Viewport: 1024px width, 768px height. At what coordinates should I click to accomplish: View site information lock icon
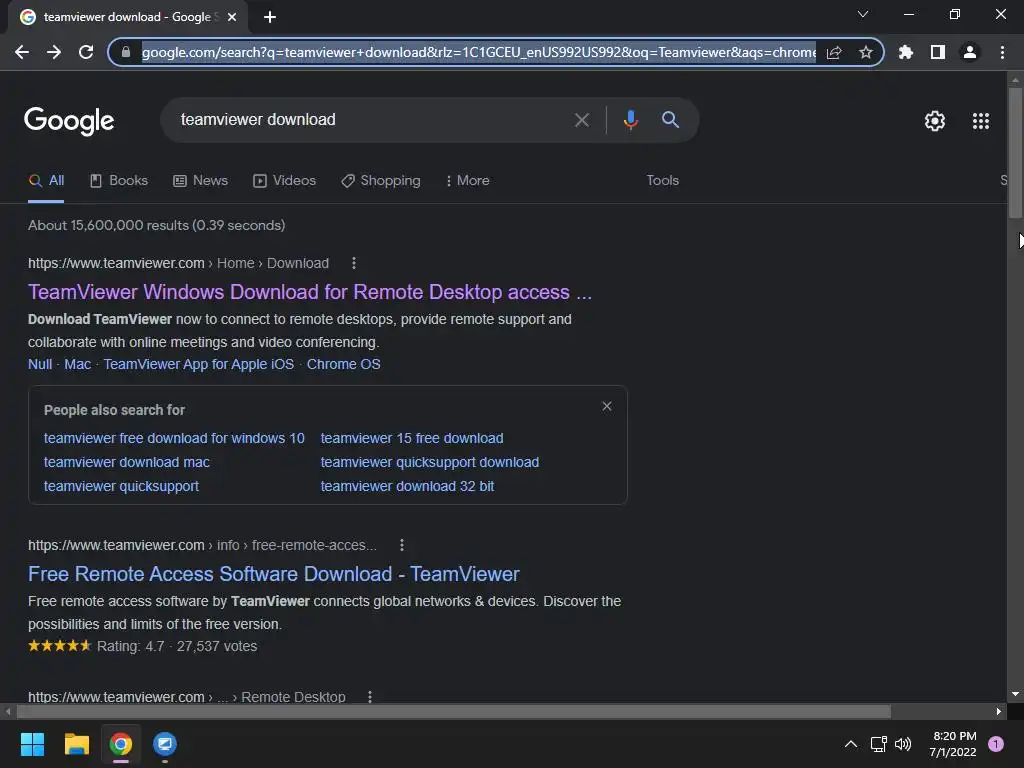pos(126,52)
